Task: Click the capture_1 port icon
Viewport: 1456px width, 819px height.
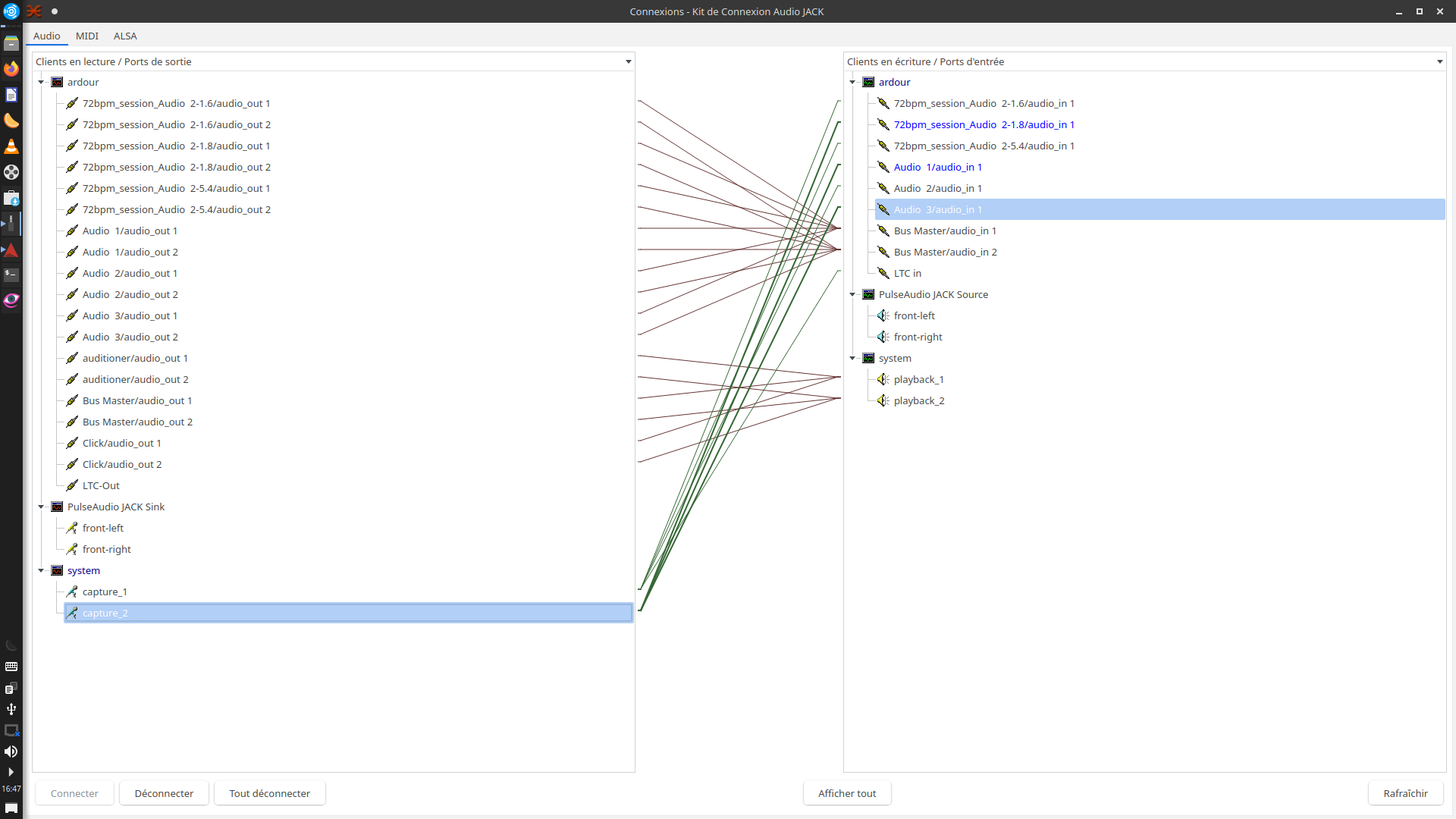Action: pyautogui.click(x=72, y=591)
